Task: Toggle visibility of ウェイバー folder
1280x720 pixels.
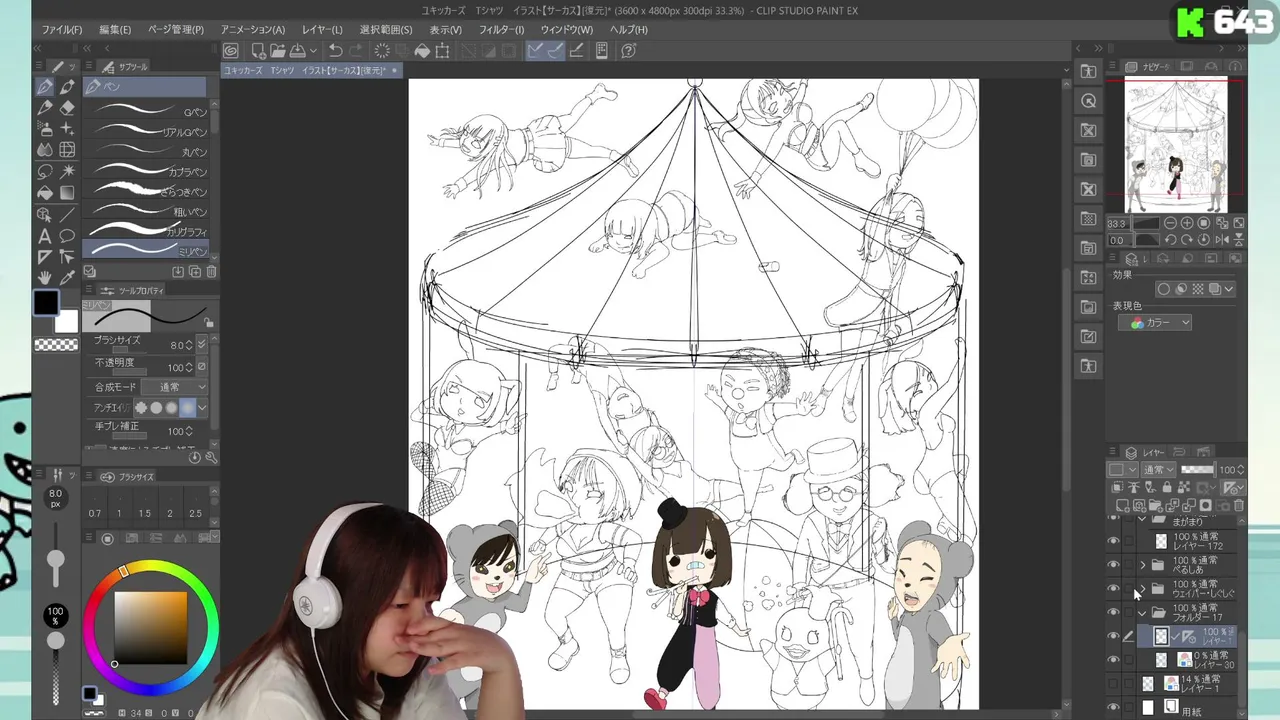Action: (1113, 589)
